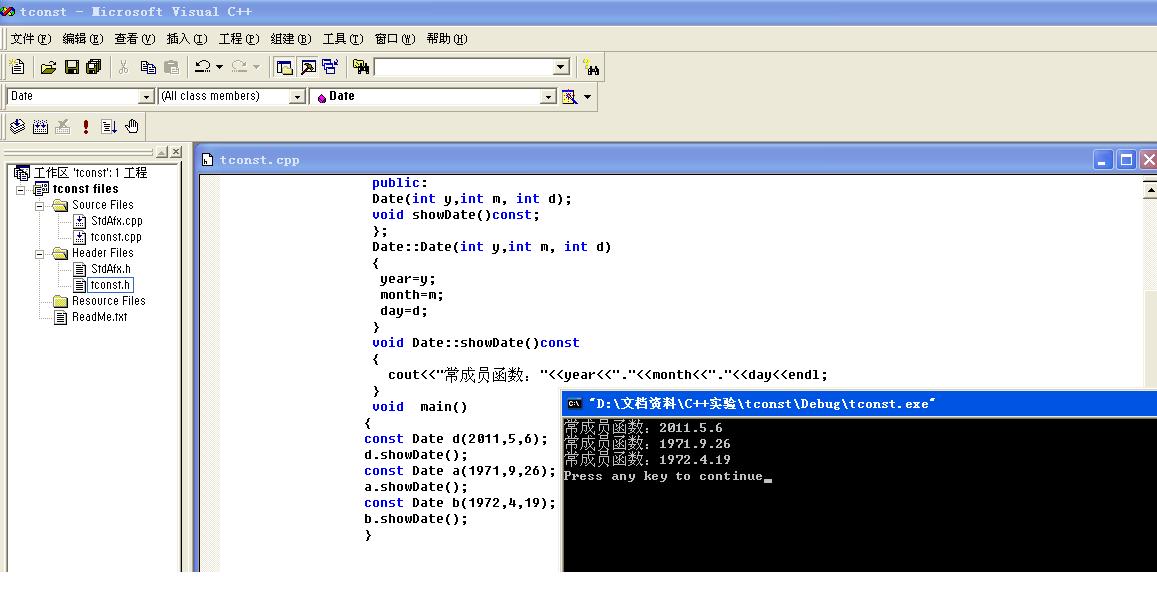This screenshot has width=1157, height=597.
Task: Click the New Text File toolbar icon
Action: pos(17,67)
